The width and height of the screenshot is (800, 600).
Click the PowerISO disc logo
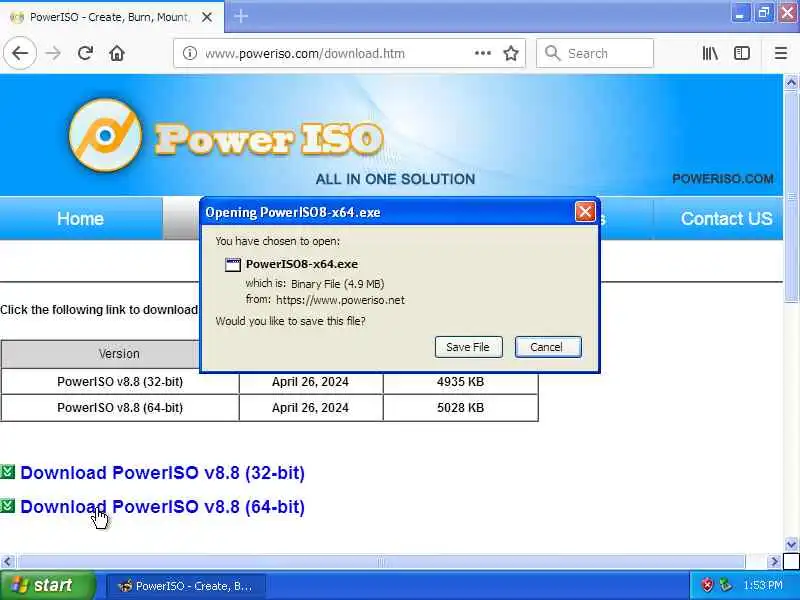106,135
